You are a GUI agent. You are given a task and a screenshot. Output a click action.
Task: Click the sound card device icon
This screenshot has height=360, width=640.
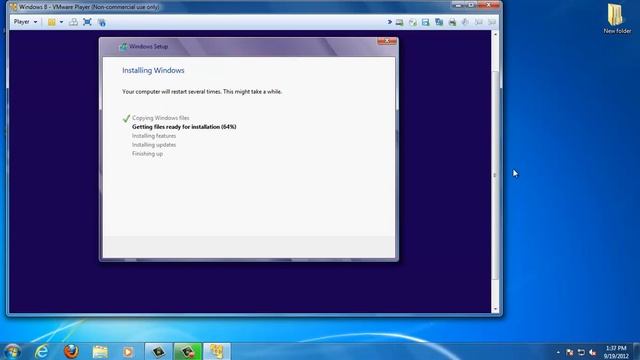(465, 22)
